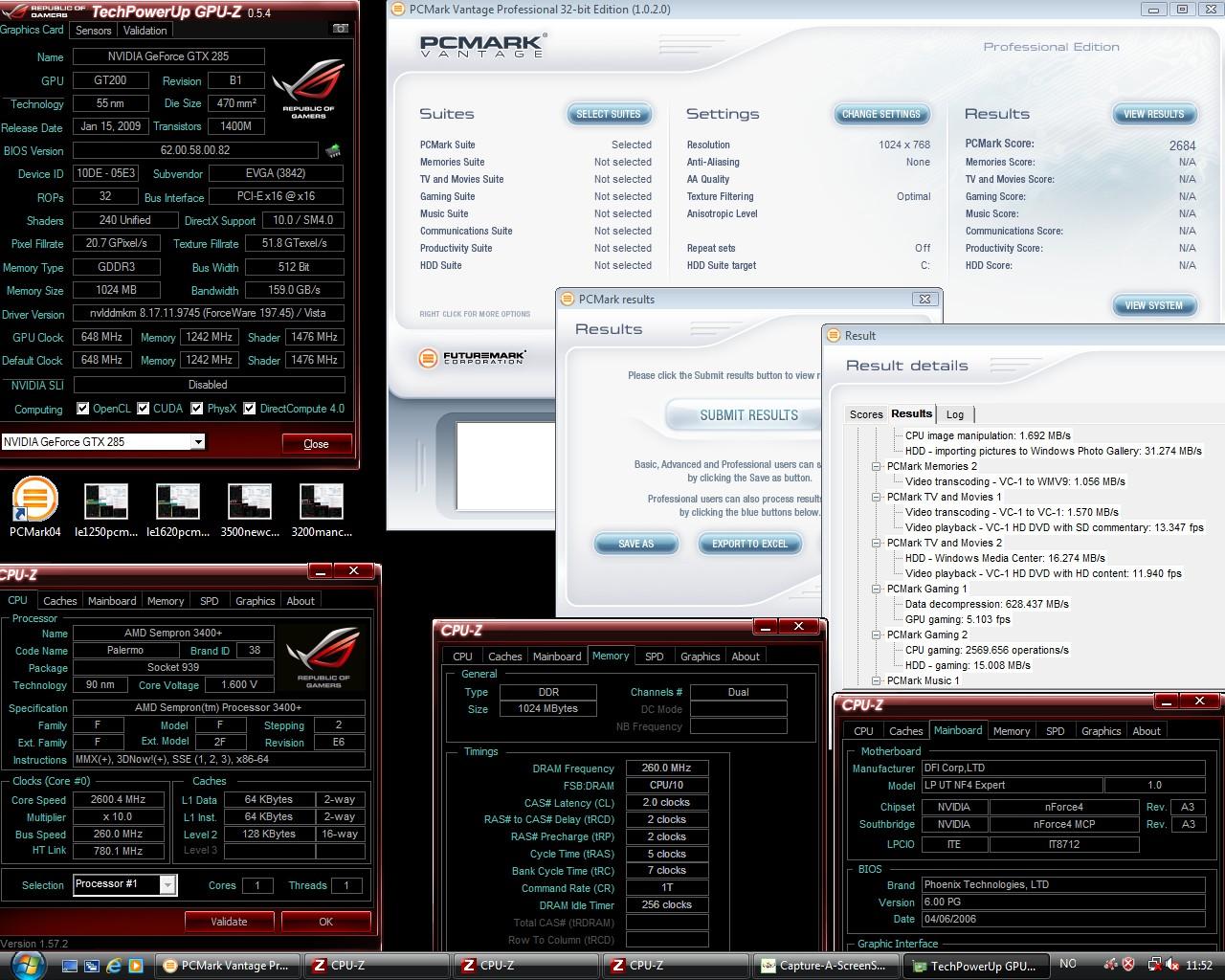Click the CHANGE SETTINGS button
Viewport: 1225px width, 980px height.
[x=881, y=114]
